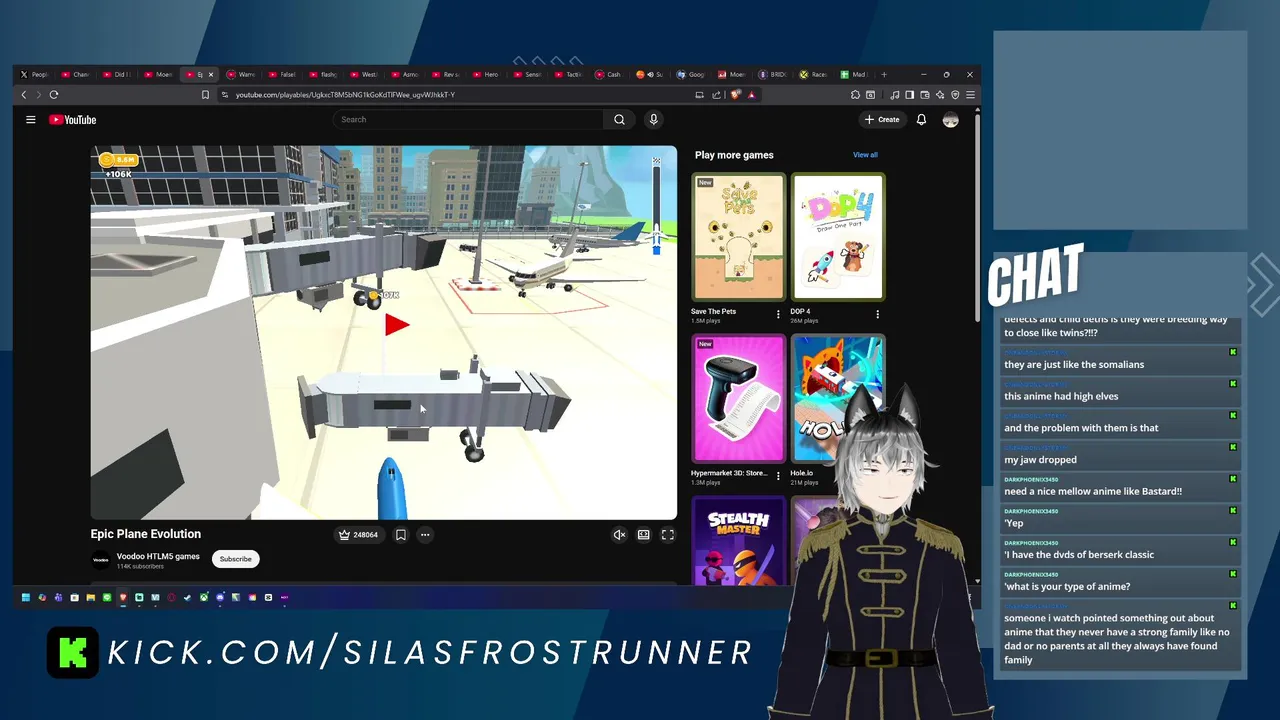Open the Xbox app from the taskbar

(203, 598)
